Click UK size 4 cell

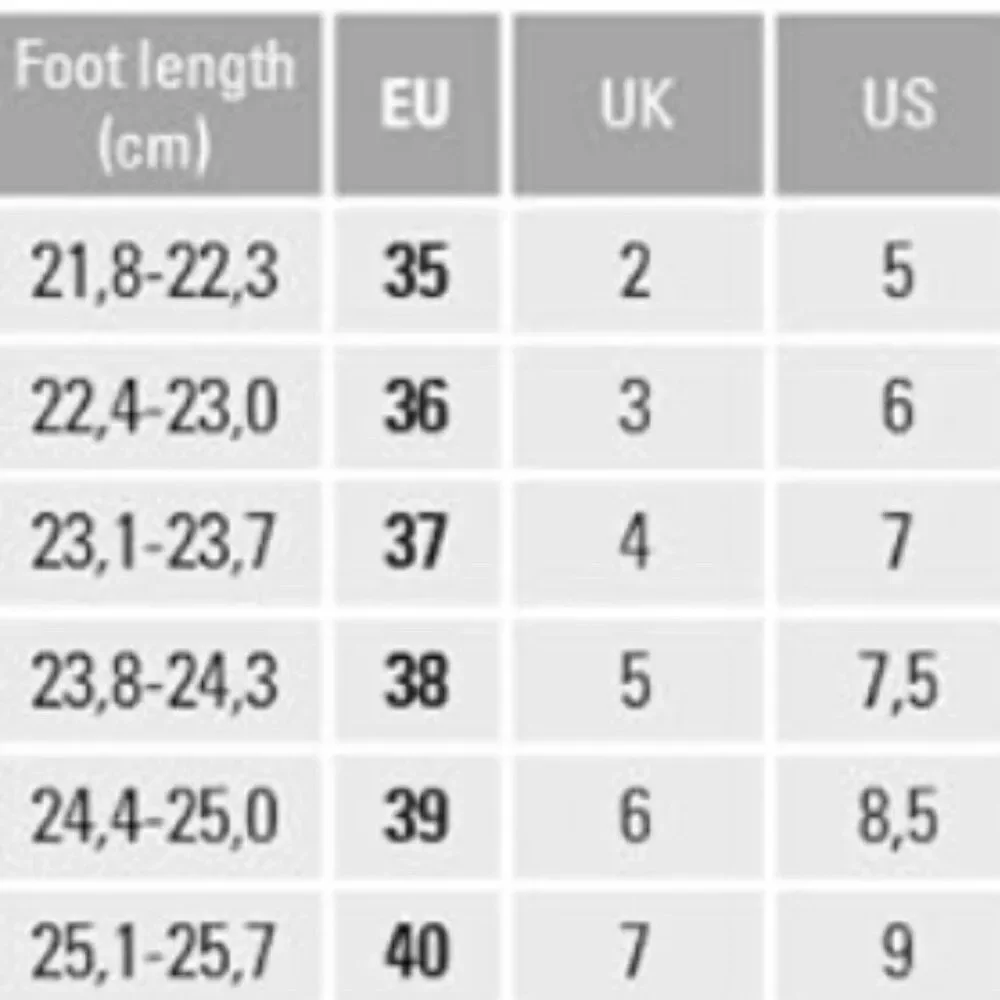tap(638, 543)
